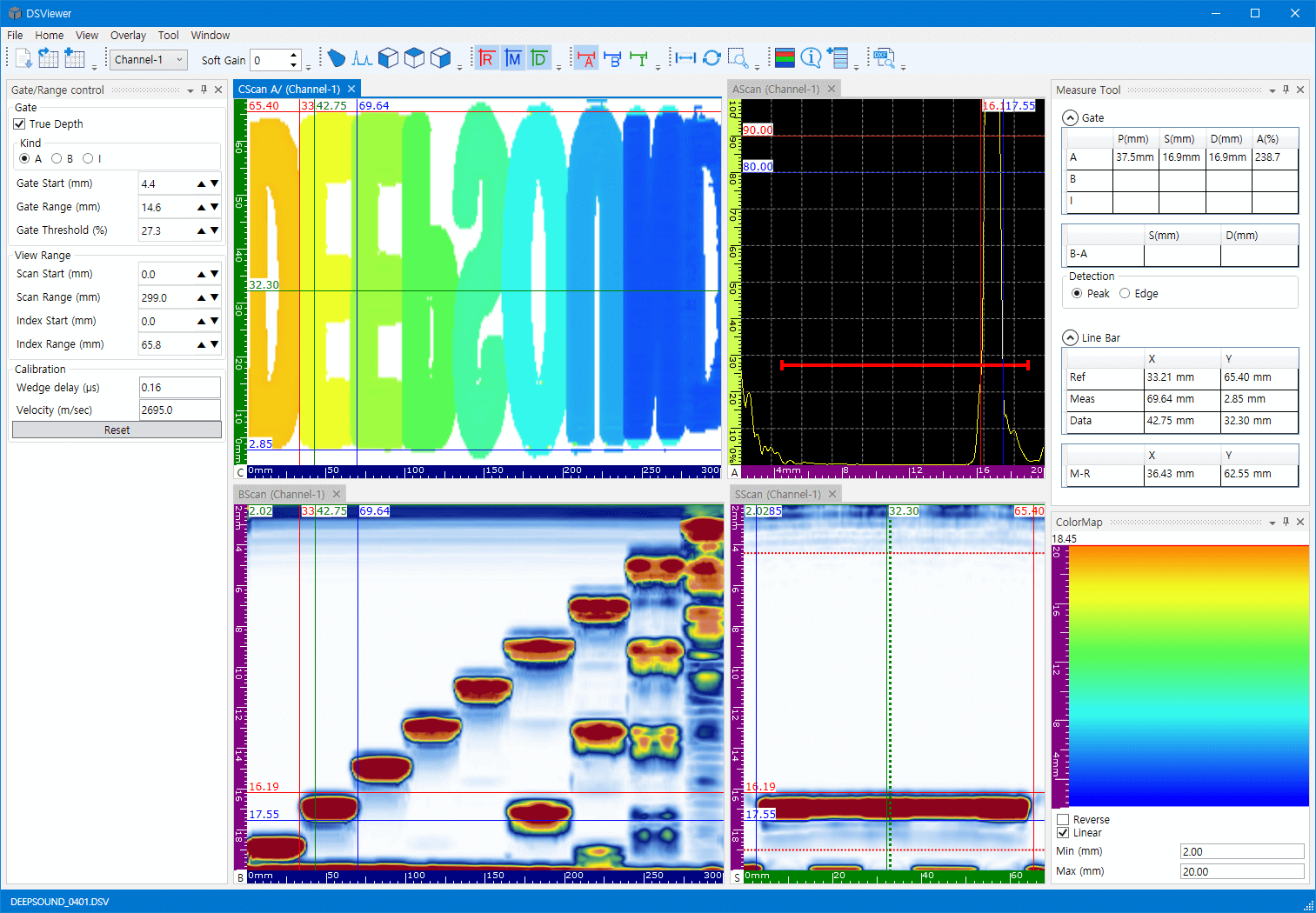Select Peak detection radio button
The height and width of the screenshot is (913, 1316).
click(1077, 294)
